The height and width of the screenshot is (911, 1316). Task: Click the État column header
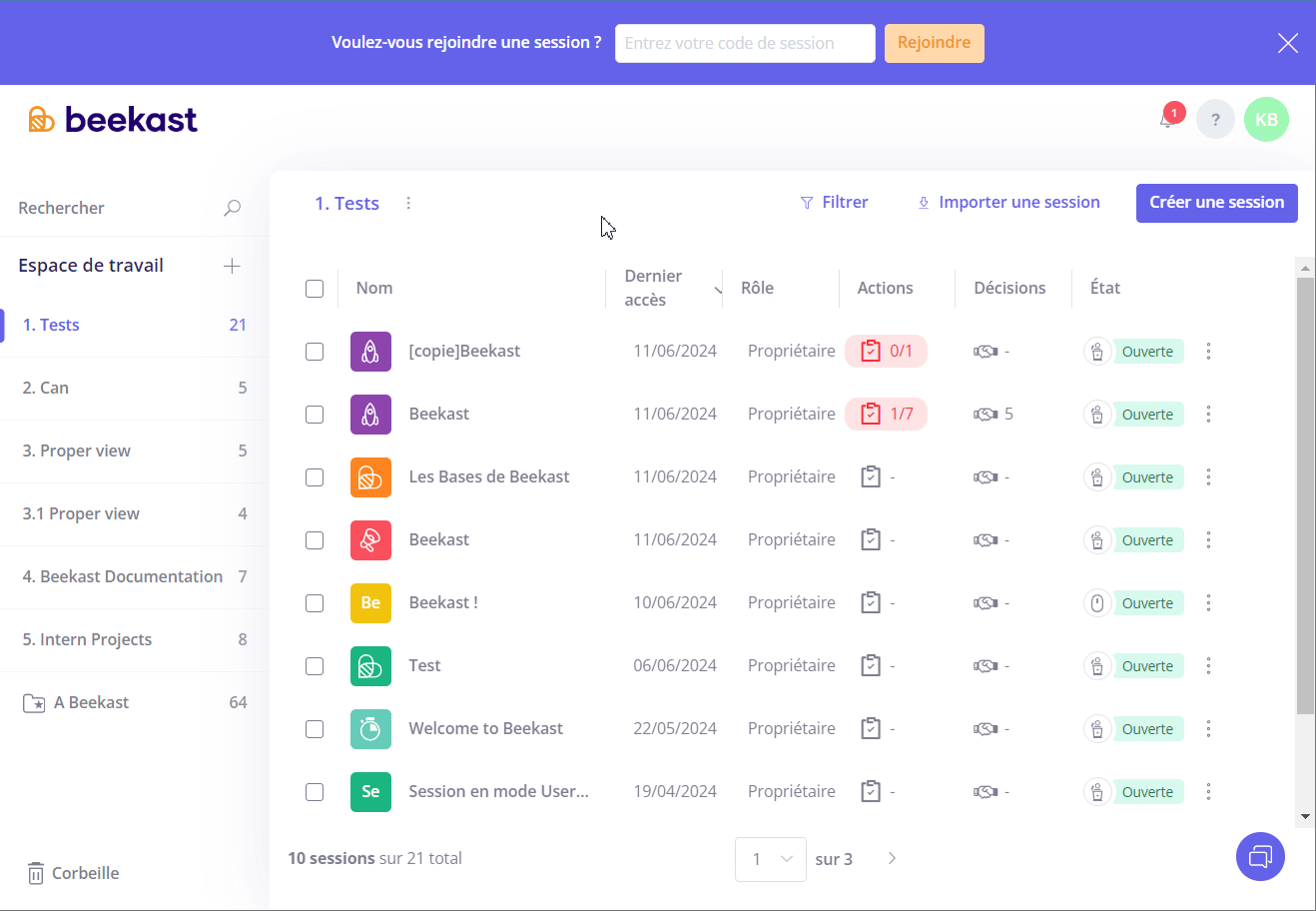1105,289
